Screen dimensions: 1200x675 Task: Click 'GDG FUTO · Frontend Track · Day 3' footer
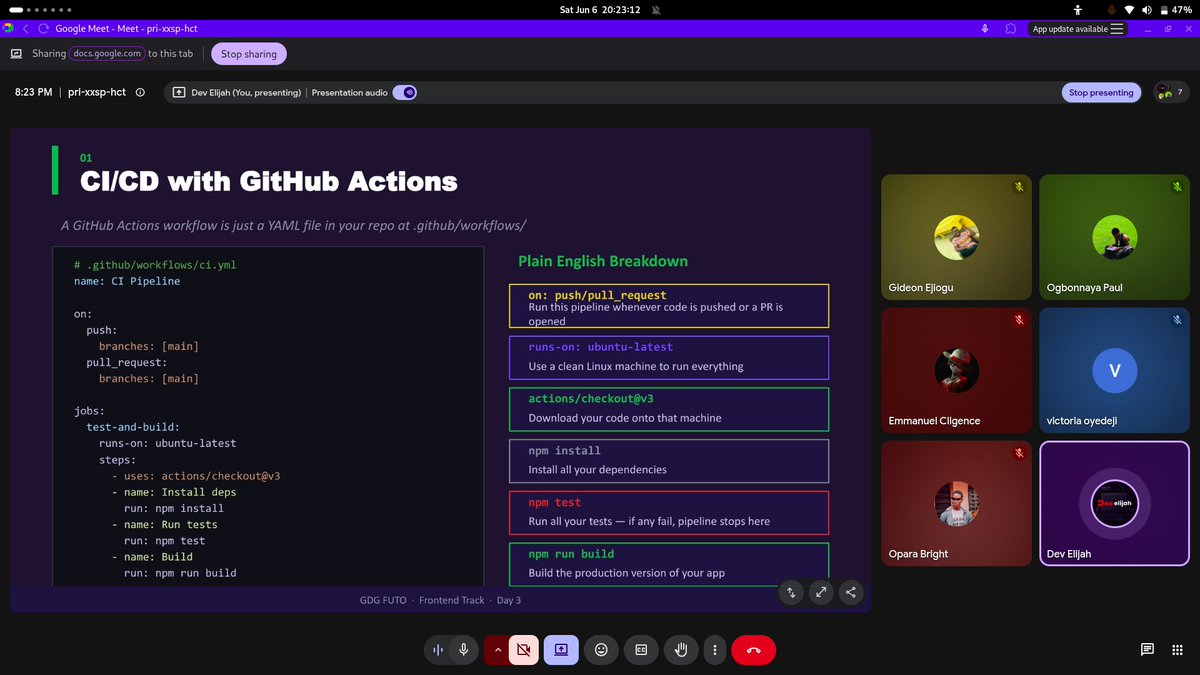(440, 600)
